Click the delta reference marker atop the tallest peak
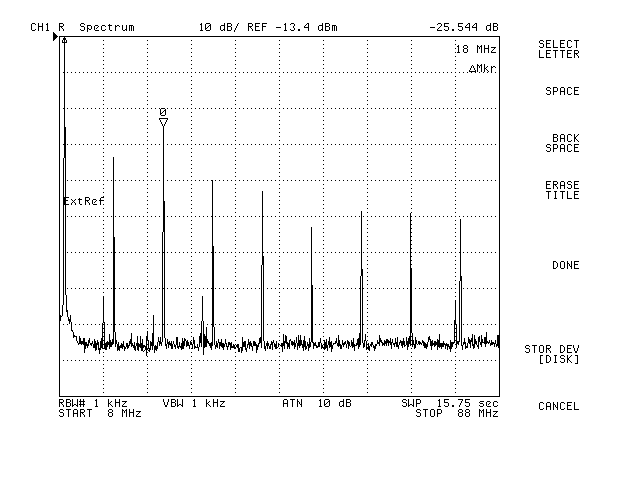The image size is (640, 480). point(64,41)
